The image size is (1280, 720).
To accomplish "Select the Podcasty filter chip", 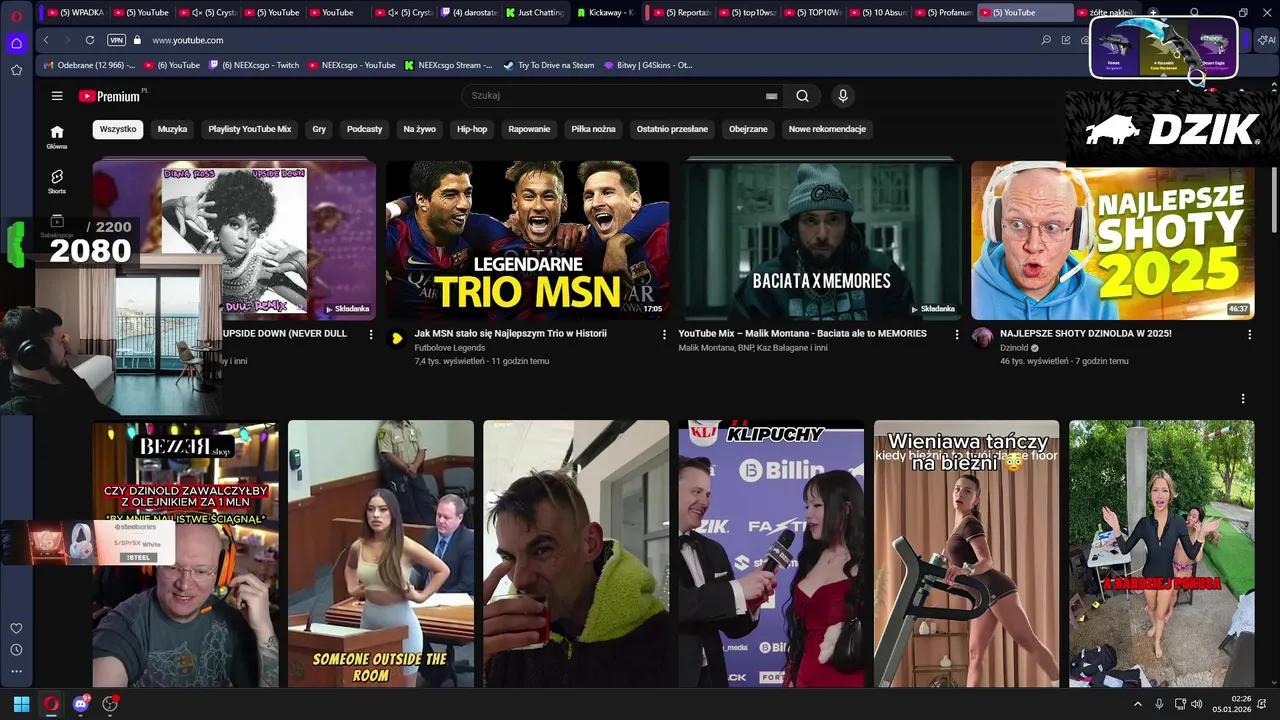I will click(x=365, y=129).
